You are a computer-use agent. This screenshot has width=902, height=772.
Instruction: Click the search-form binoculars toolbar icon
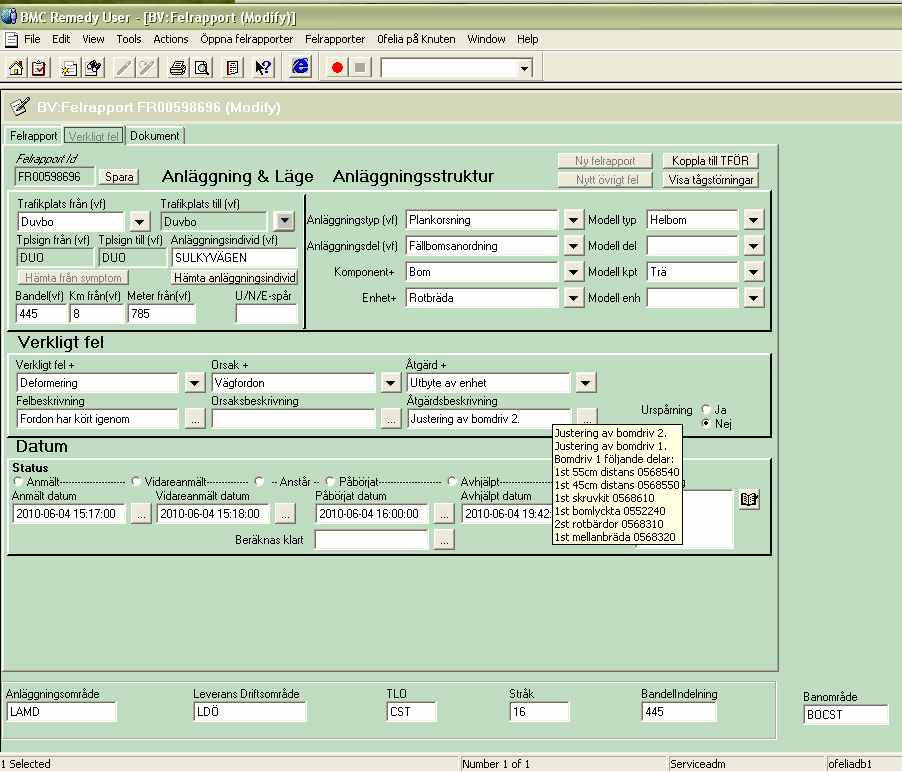[93, 68]
